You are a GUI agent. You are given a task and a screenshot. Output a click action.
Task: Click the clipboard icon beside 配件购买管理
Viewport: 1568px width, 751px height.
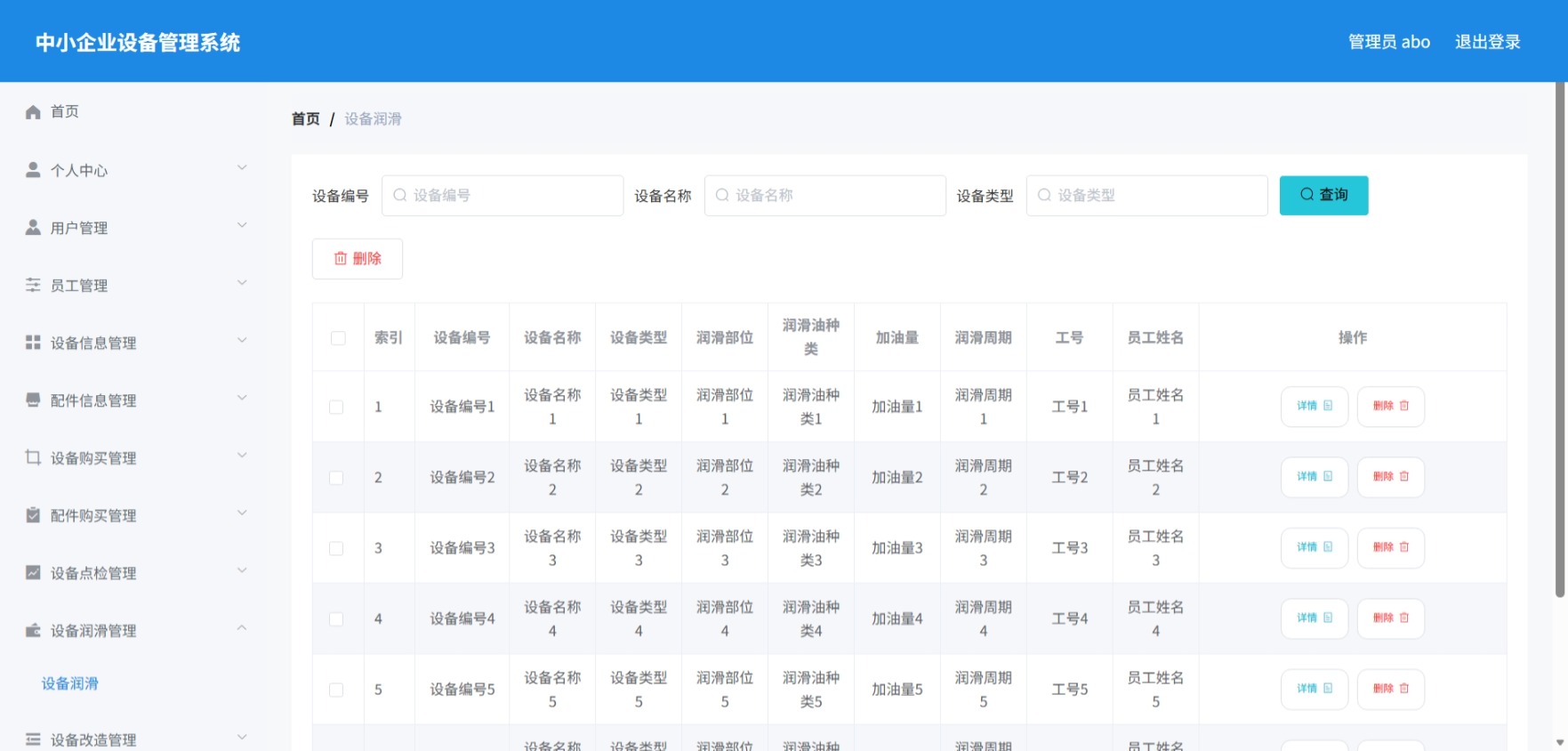33,515
